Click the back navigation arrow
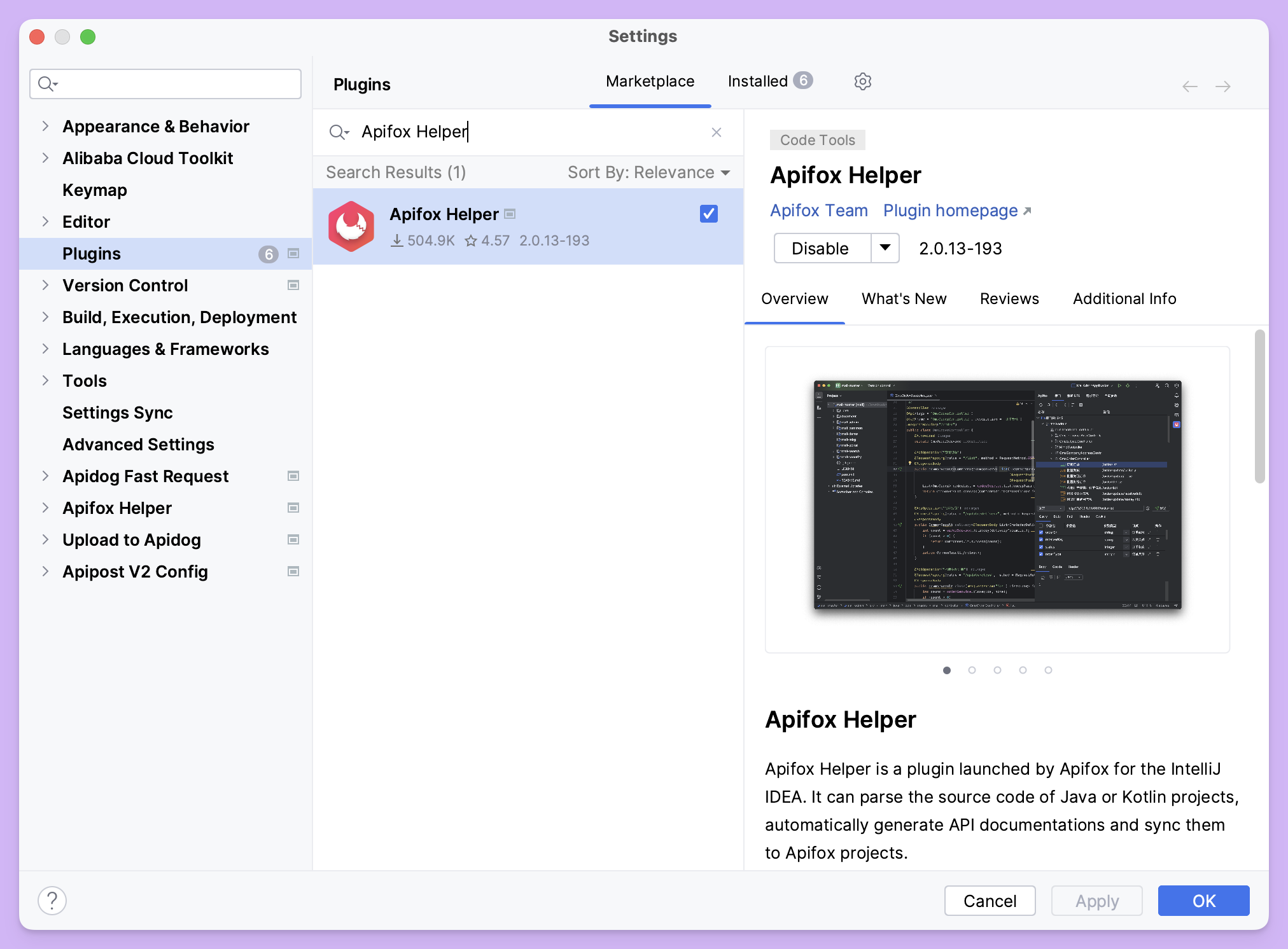Image resolution: width=1288 pixels, height=949 pixels. [x=1189, y=87]
